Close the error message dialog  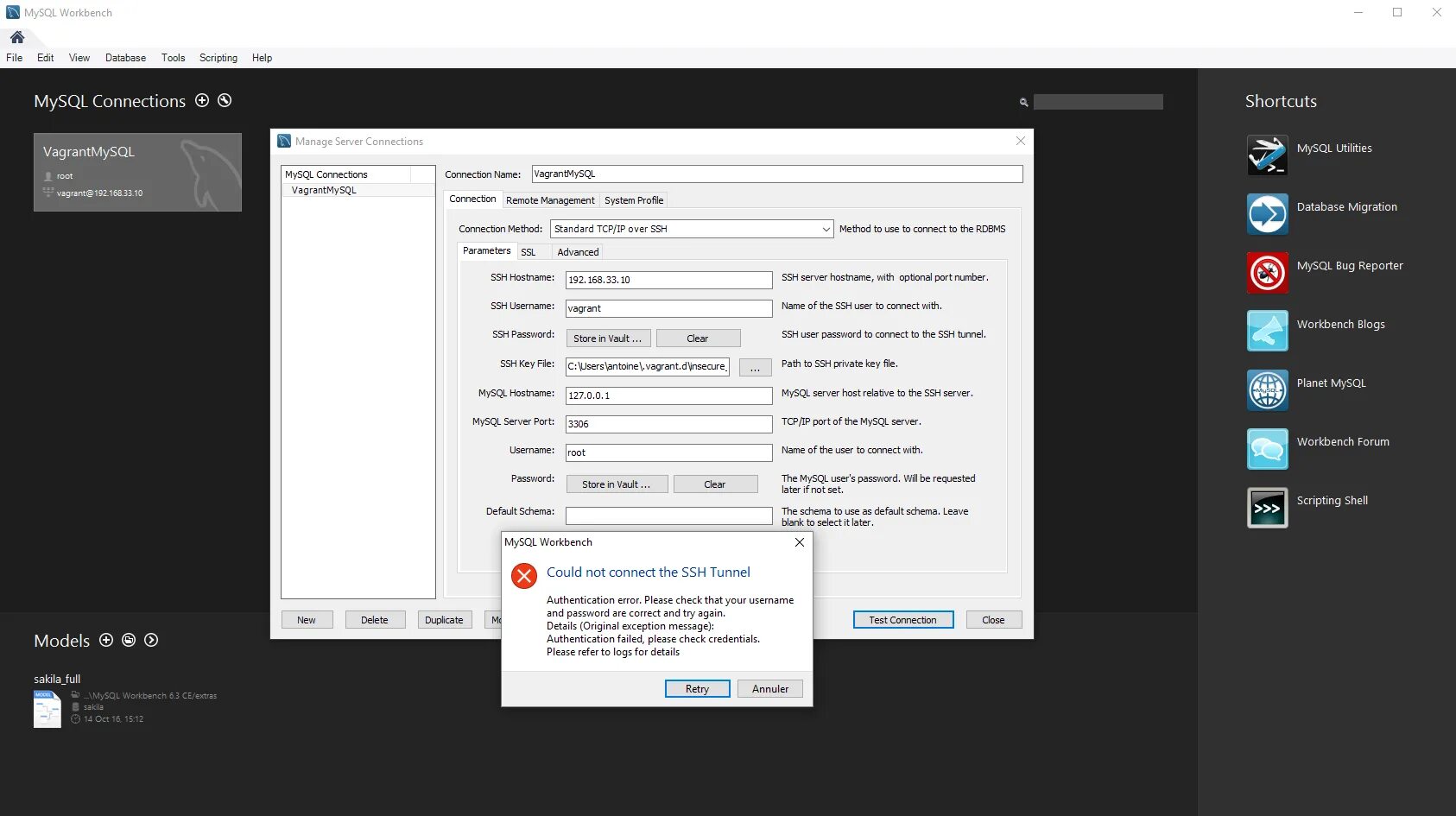coord(800,542)
